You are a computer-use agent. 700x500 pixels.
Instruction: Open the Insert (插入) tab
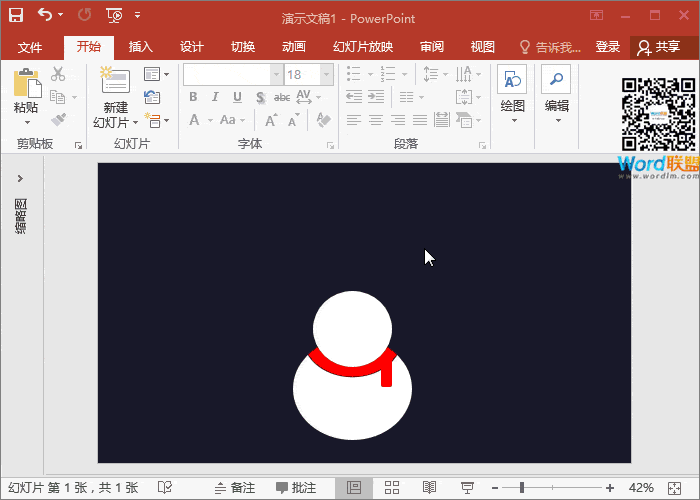[x=141, y=47]
